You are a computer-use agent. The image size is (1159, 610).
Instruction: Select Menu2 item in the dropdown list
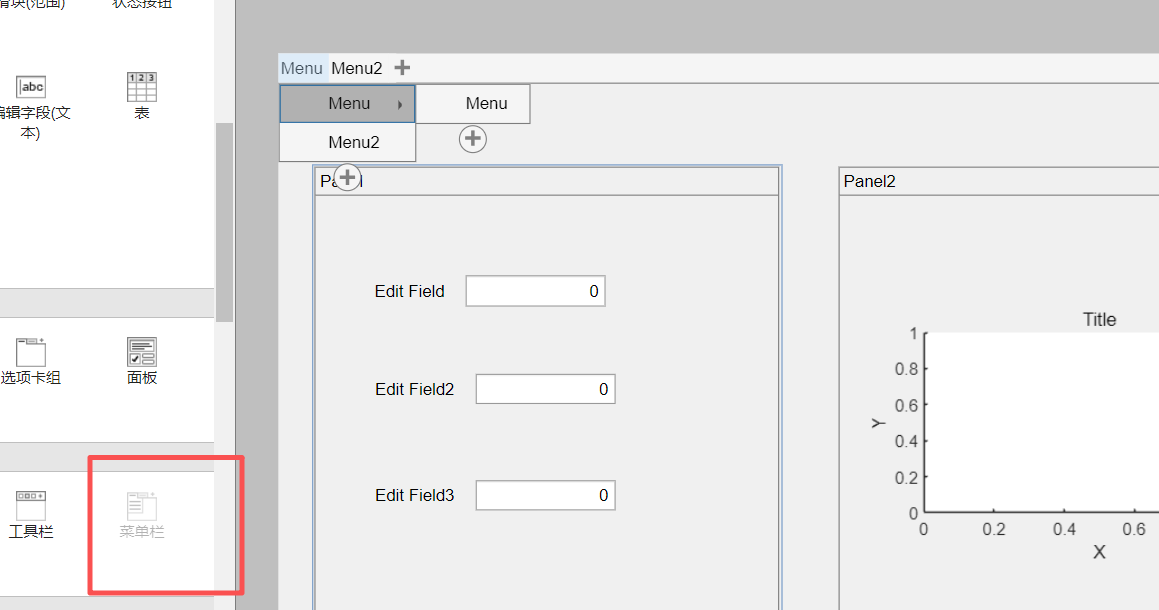(353, 142)
